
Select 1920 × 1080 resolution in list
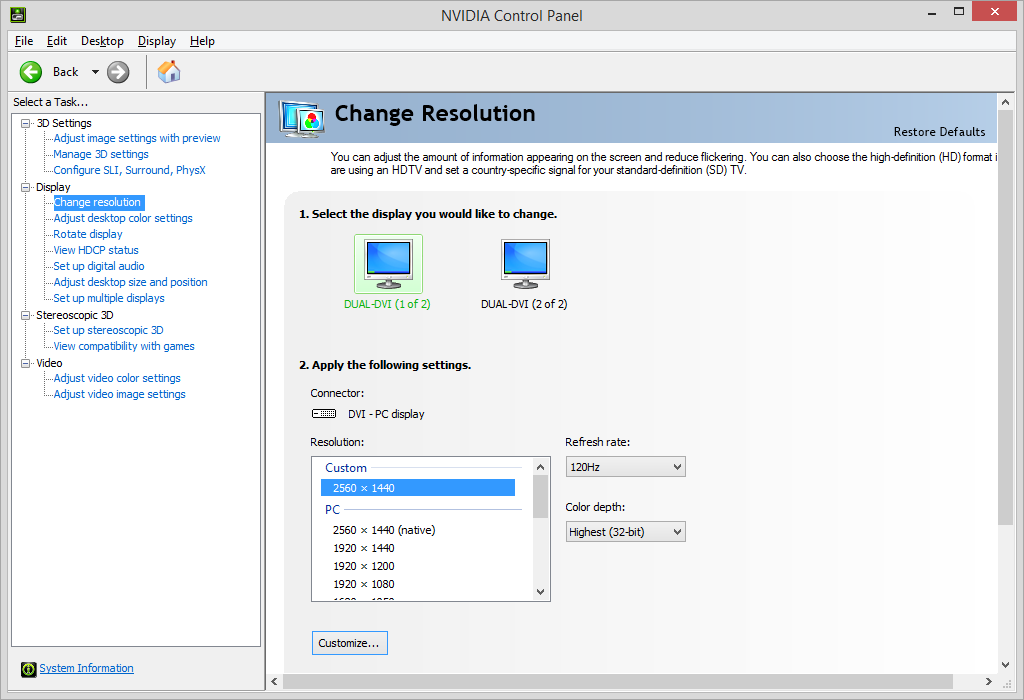364,584
